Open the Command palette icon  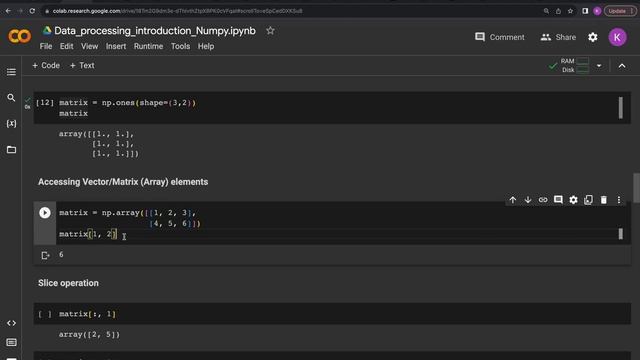pos(11,342)
